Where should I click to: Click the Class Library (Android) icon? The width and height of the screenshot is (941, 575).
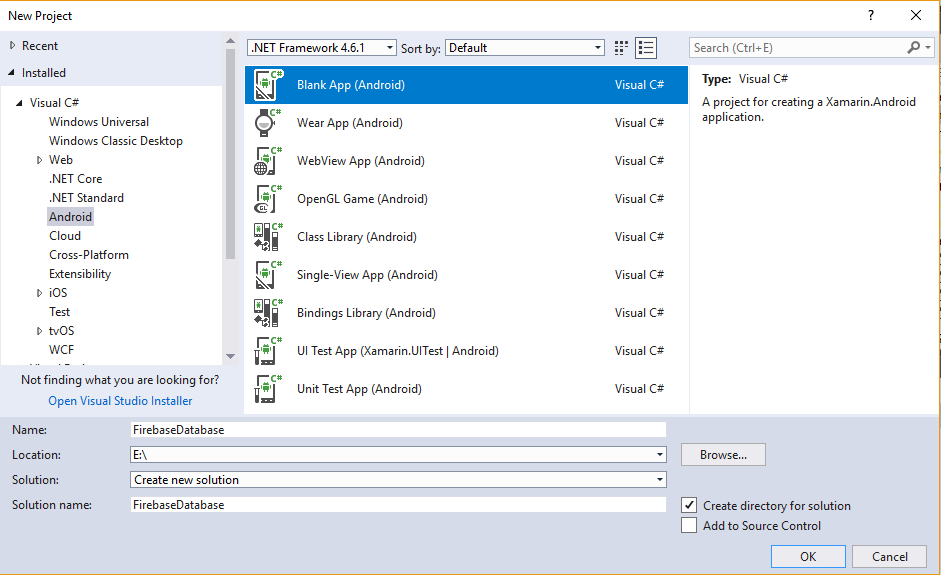[x=266, y=237]
